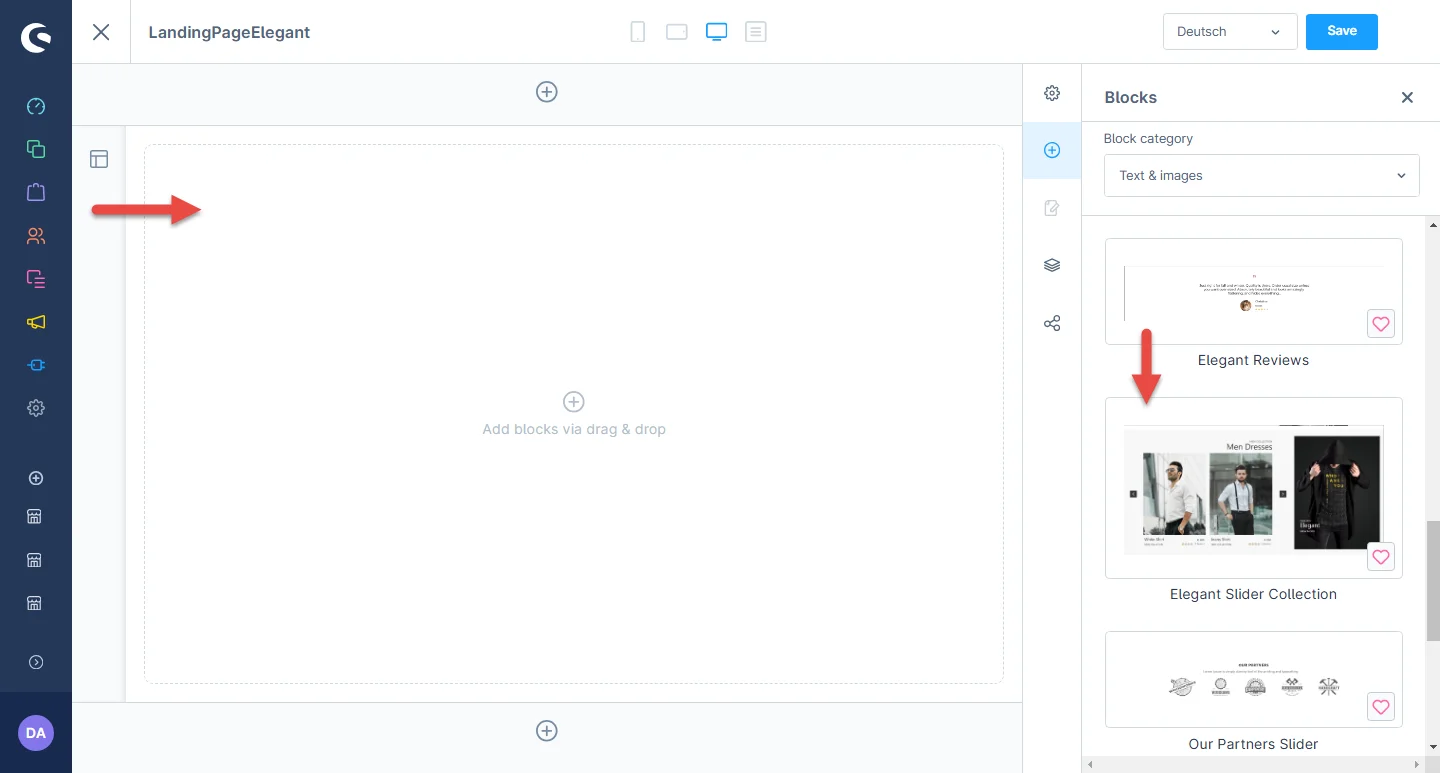Open the Customers icon in sidebar
This screenshot has width=1440, height=773.
pos(36,236)
